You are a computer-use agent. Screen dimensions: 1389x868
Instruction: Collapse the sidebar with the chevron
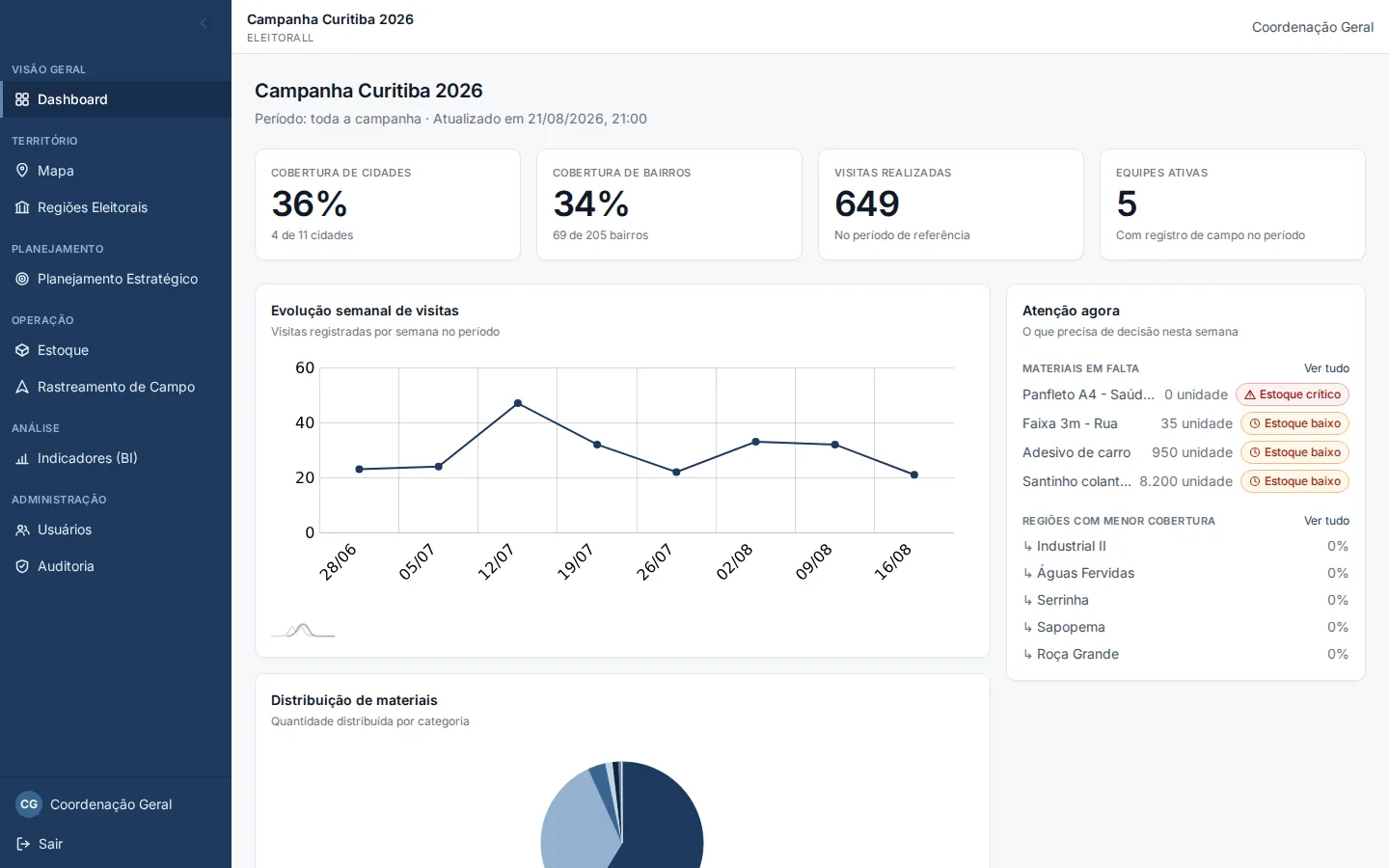204,23
